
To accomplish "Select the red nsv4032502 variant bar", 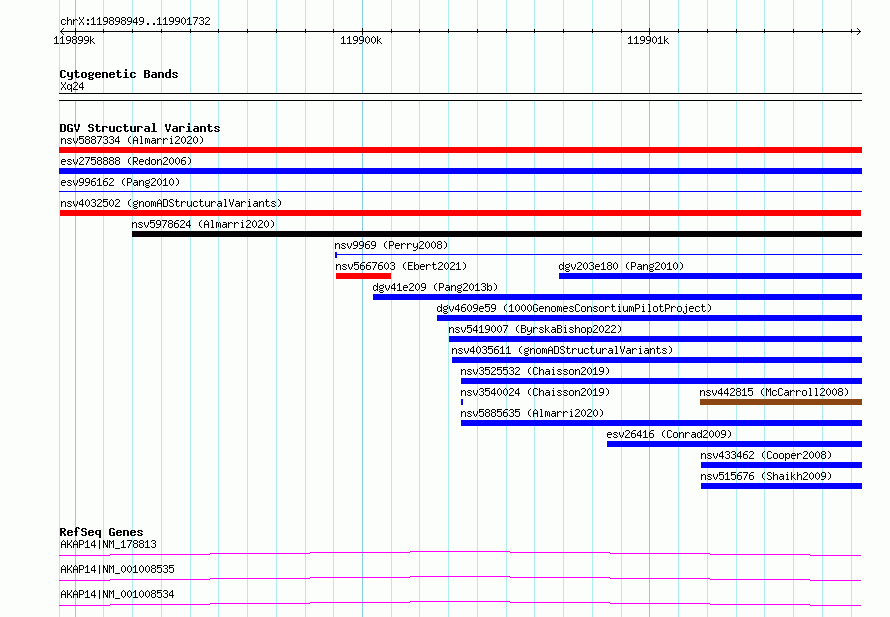I will point(460,213).
